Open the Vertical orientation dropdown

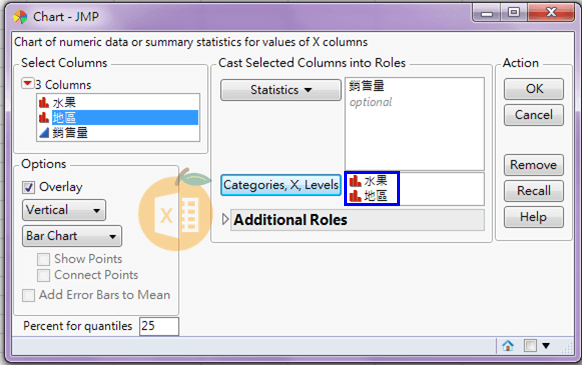[64, 210]
